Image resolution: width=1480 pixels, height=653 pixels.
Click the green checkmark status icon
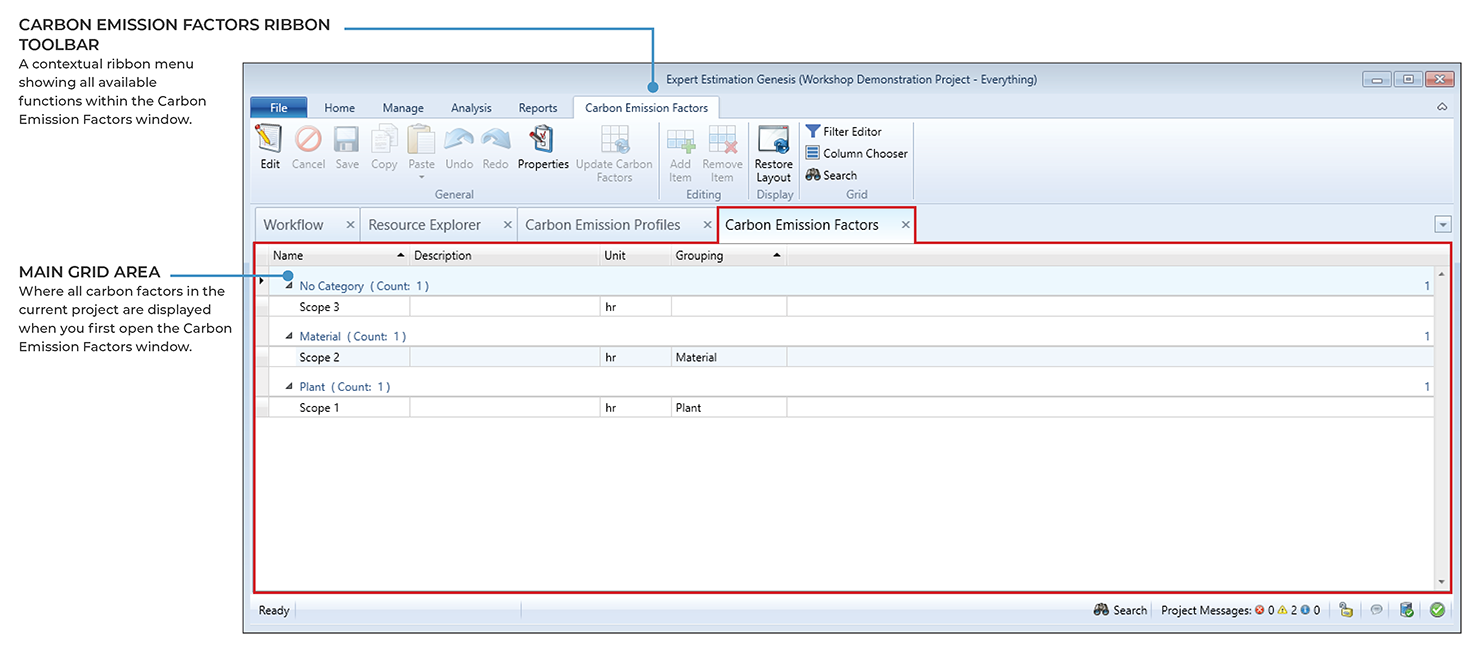click(x=1437, y=610)
